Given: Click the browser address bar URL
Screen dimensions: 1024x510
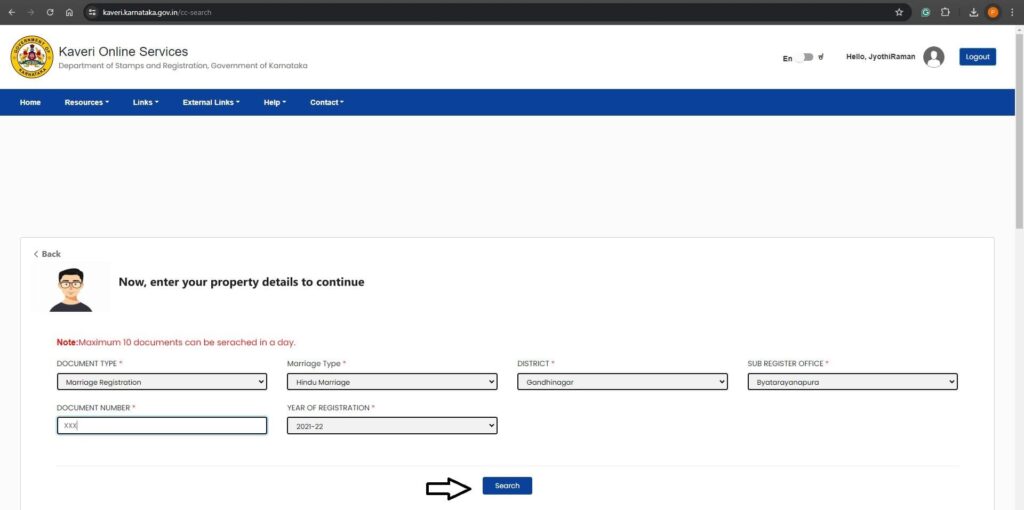Looking at the screenshot, I should pyautogui.click(x=157, y=12).
